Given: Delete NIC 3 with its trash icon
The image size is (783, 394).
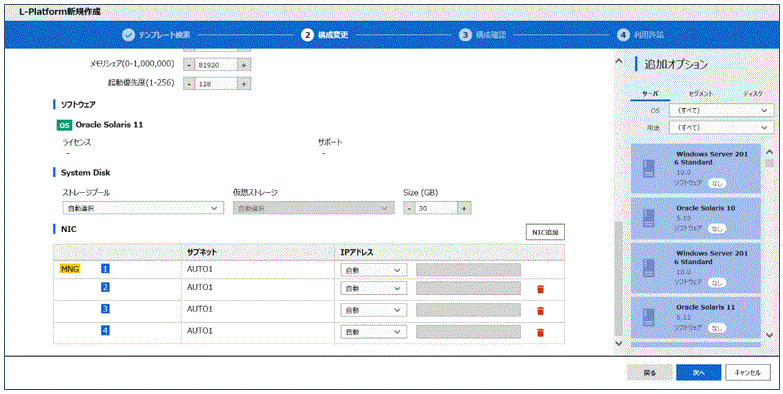Looking at the screenshot, I should pyautogui.click(x=540, y=311).
